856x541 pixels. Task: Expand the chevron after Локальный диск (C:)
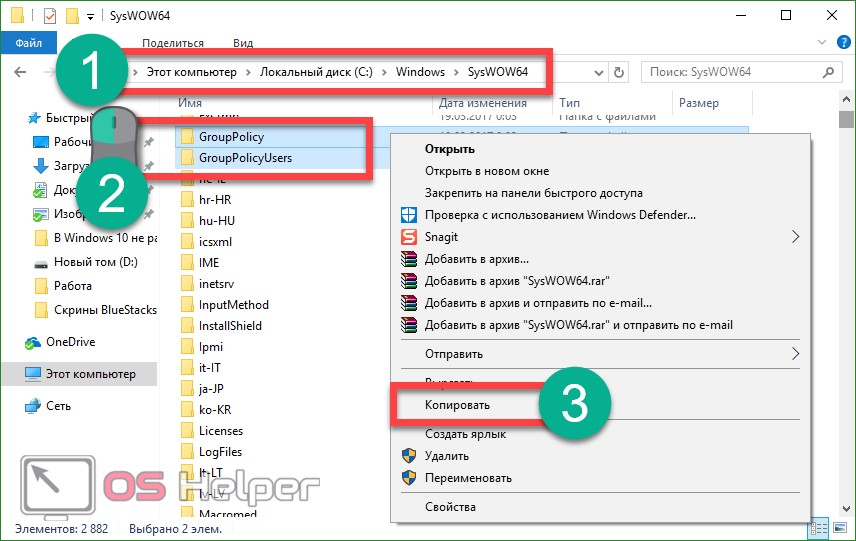(384, 73)
